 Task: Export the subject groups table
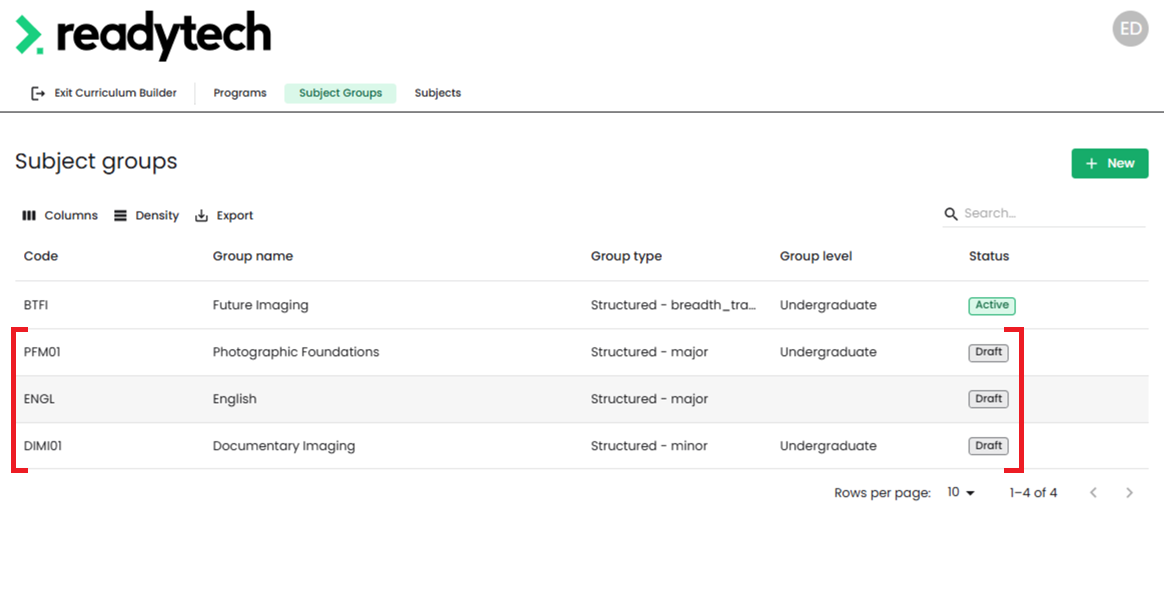223,215
